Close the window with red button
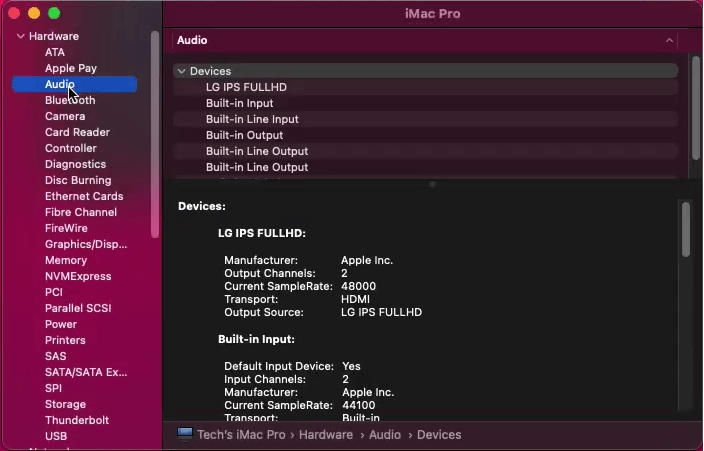This screenshot has height=451, width=704. (14, 13)
